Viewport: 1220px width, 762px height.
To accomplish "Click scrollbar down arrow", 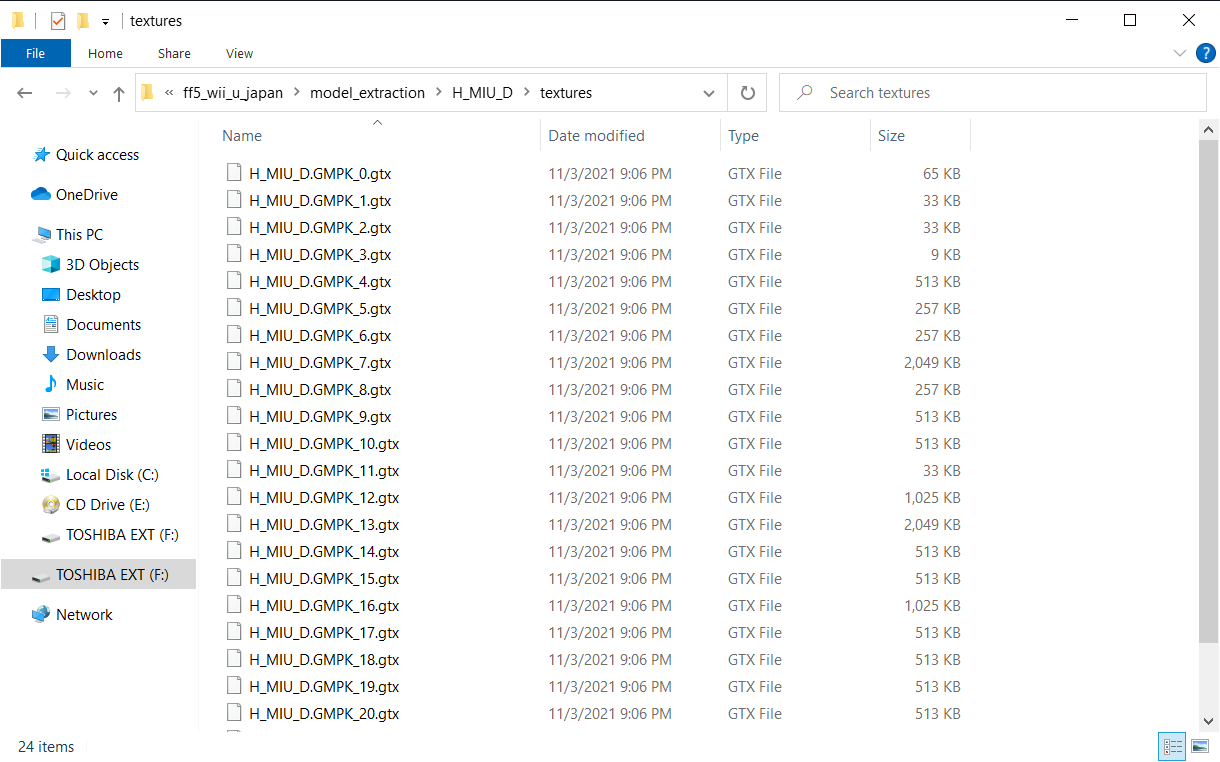I will tap(1208, 720).
